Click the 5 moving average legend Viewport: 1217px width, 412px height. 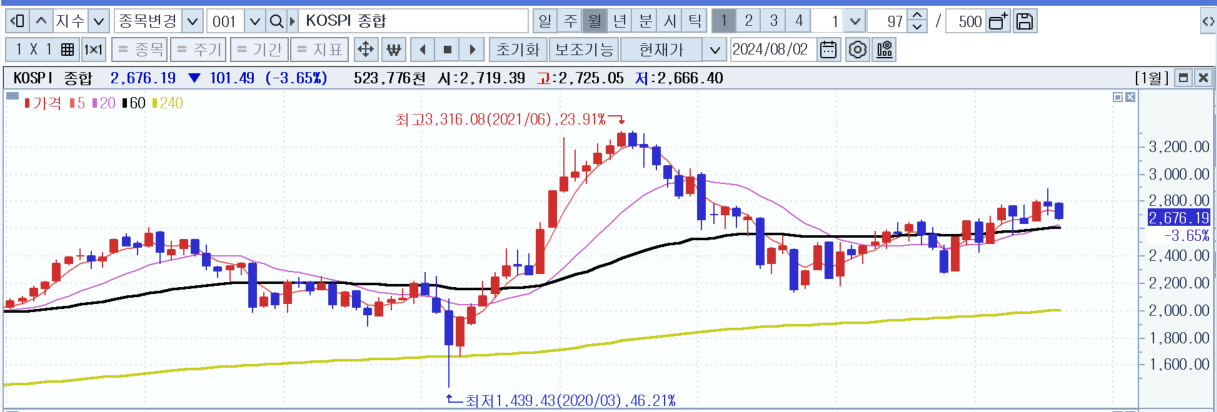click(x=76, y=102)
